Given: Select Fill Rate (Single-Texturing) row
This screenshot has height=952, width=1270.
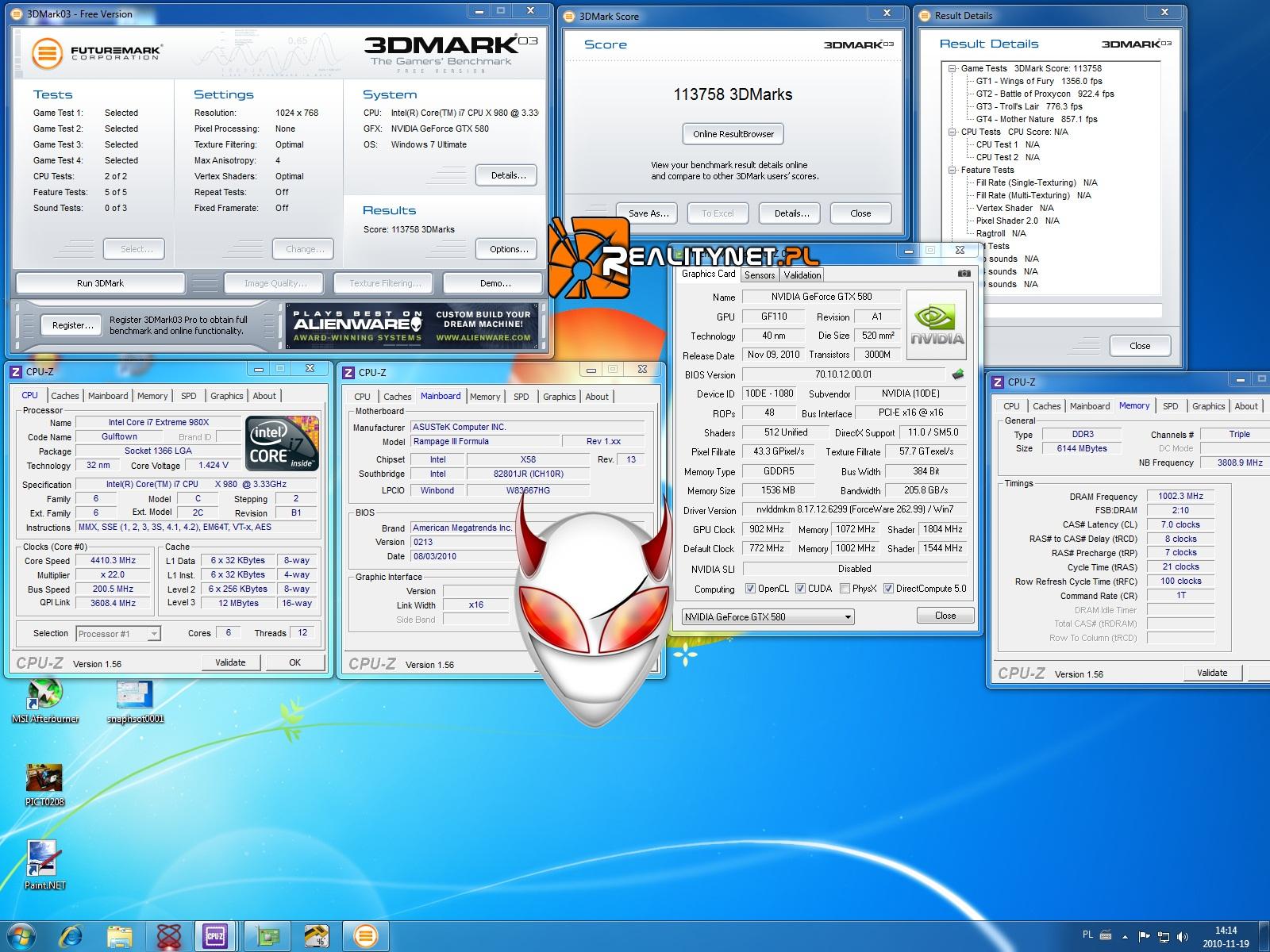Looking at the screenshot, I should pyautogui.click(x=1037, y=182).
